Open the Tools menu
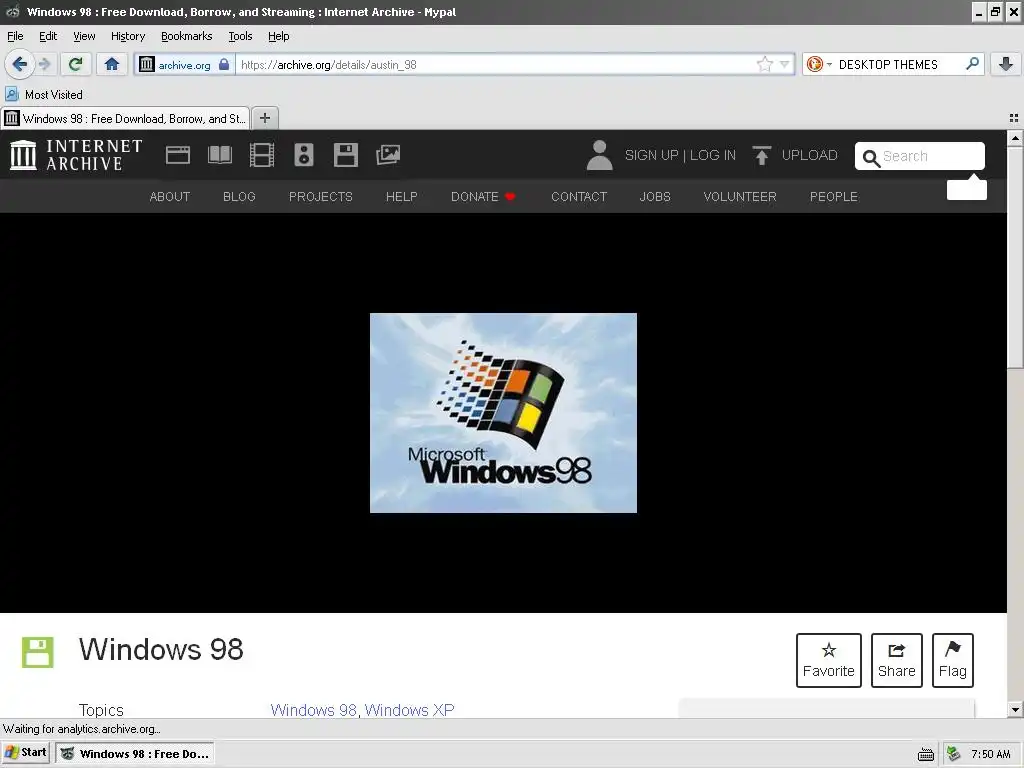1024x768 pixels. tap(240, 36)
